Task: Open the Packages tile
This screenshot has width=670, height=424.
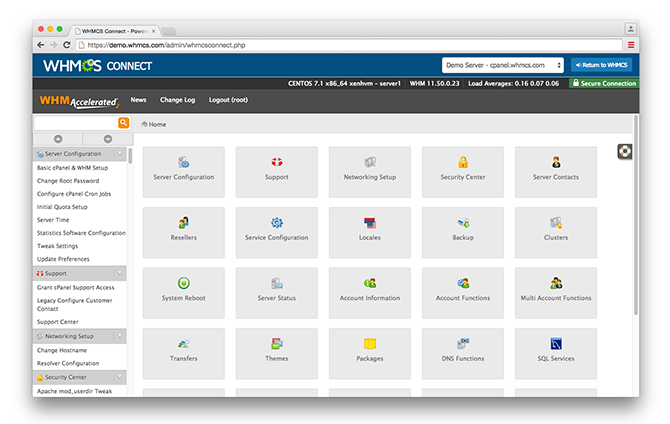Action: coord(370,353)
